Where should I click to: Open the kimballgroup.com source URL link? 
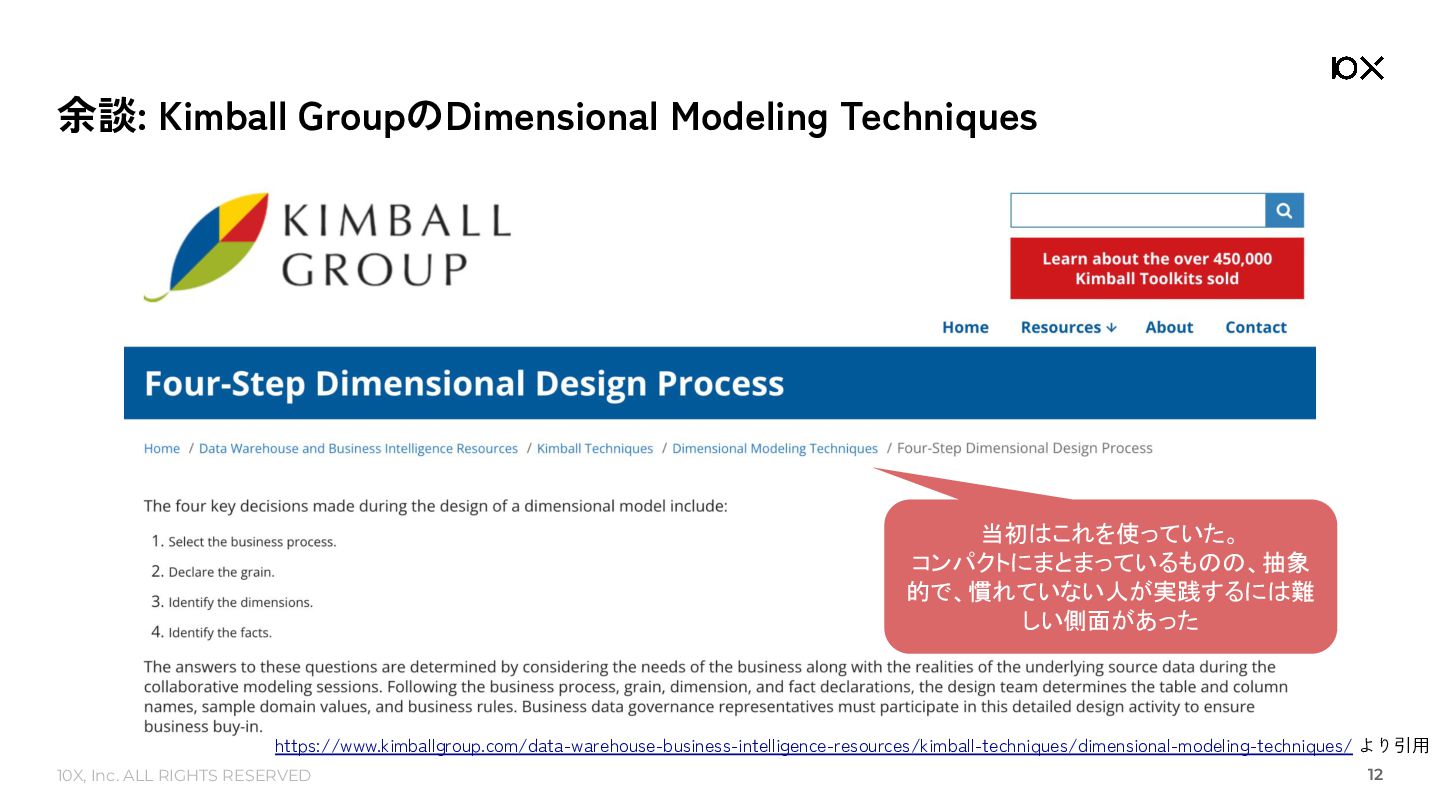(x=813, y=746)
